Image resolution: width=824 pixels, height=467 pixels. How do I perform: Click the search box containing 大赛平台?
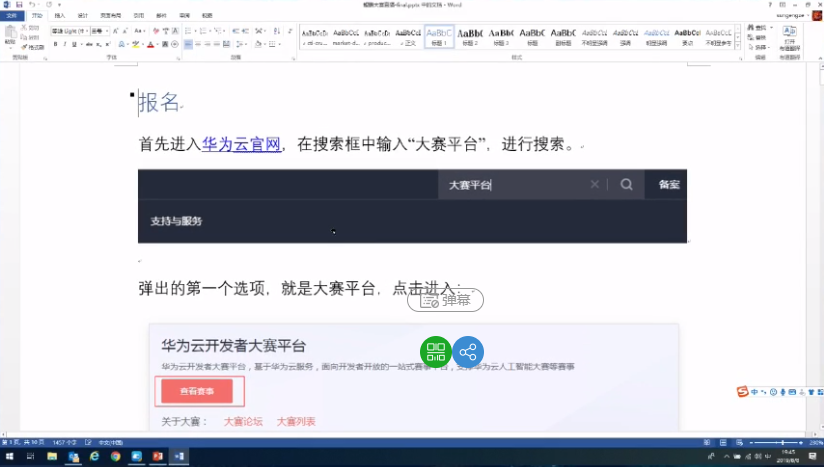click(541, 184)
